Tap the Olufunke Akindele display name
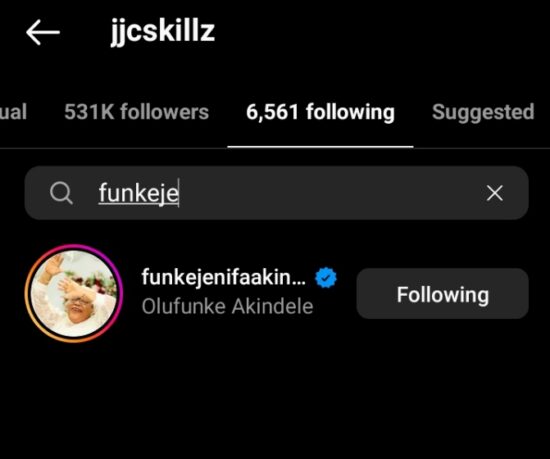 click(x=227, y=306)
